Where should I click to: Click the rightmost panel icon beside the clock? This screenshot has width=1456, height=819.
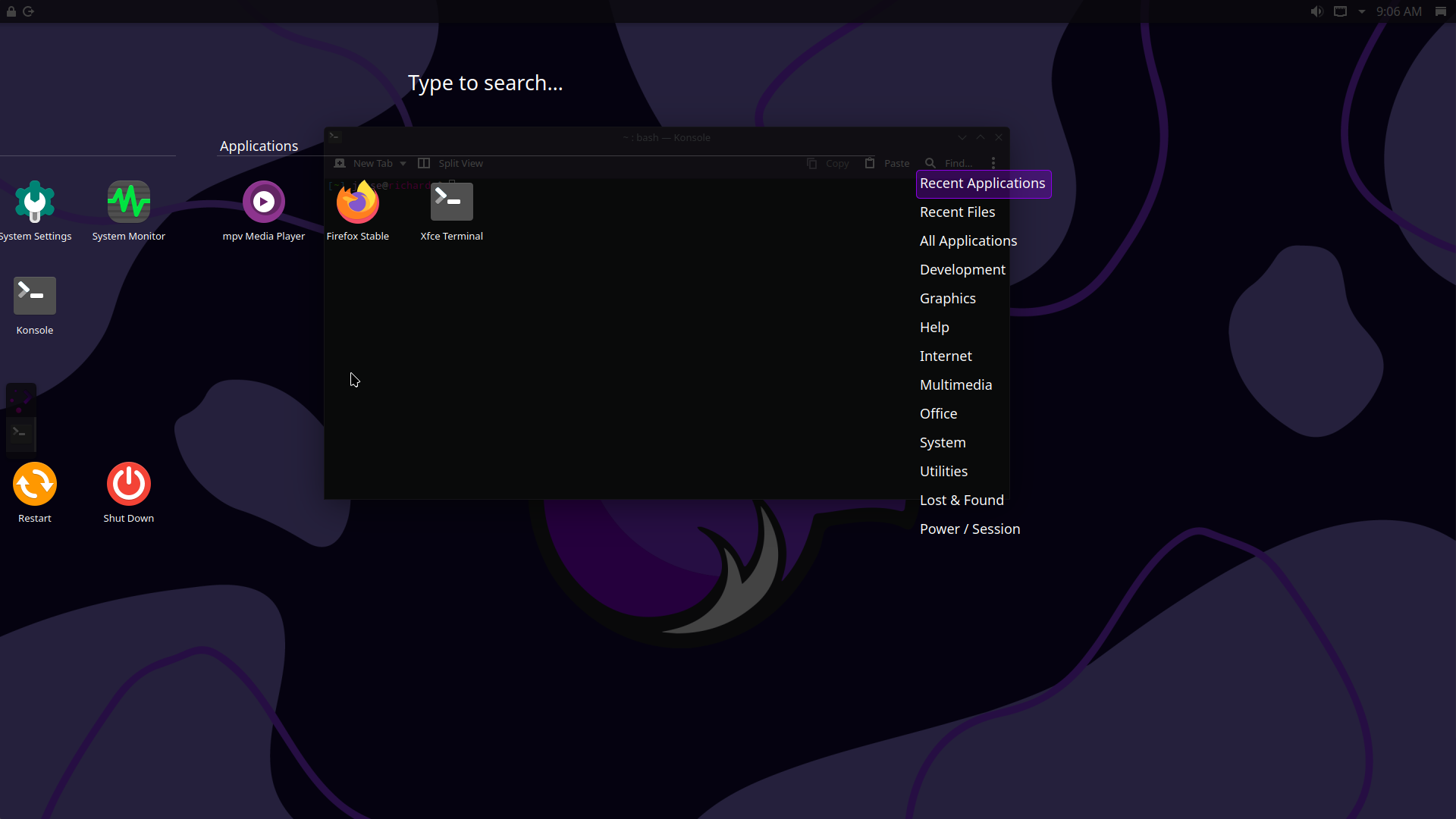coord(1441,11)
